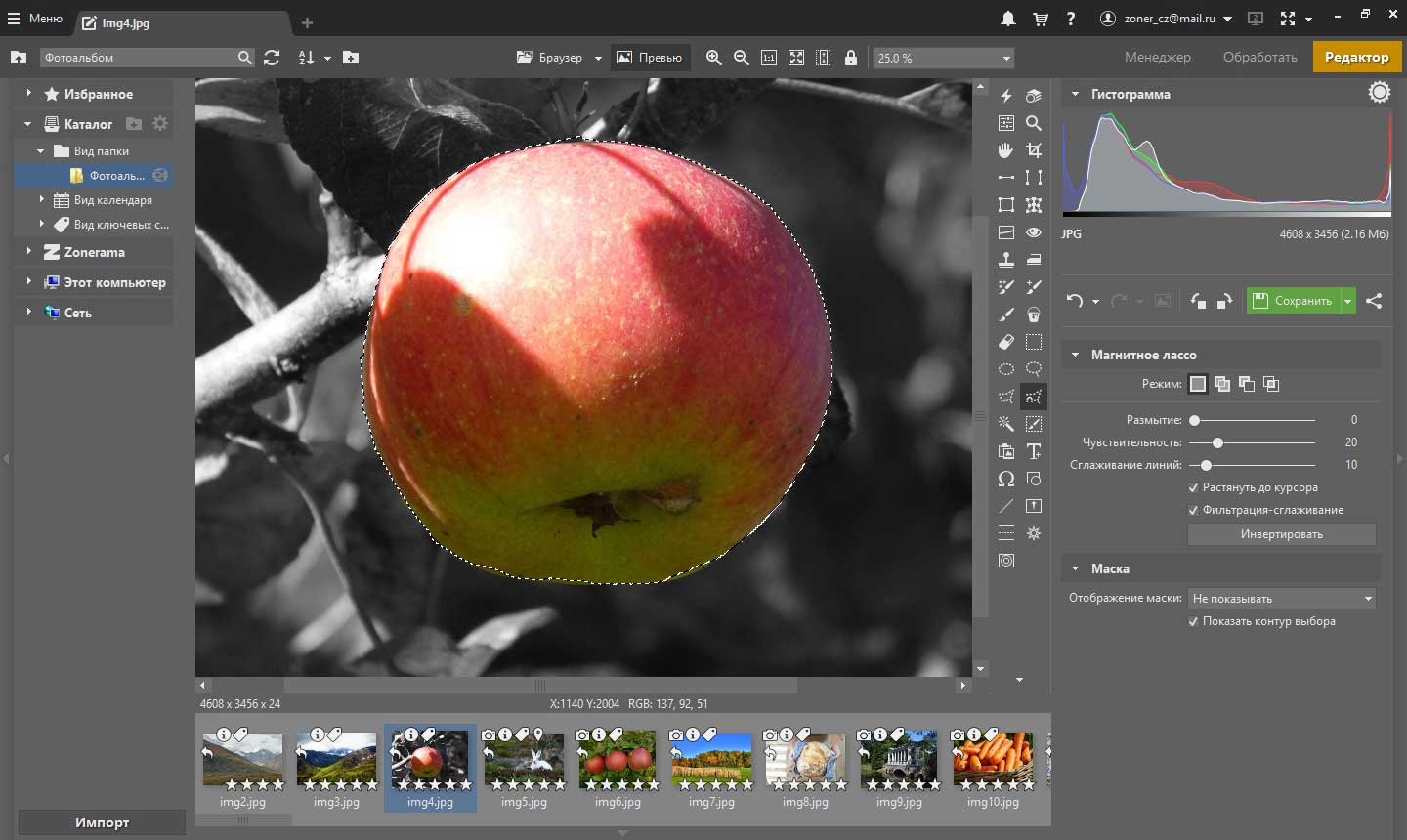Image resolution: width=1407 pixels, height=840 pixels.
Task: Open the Обработать module tab
Action: (x=1259, y=58)
